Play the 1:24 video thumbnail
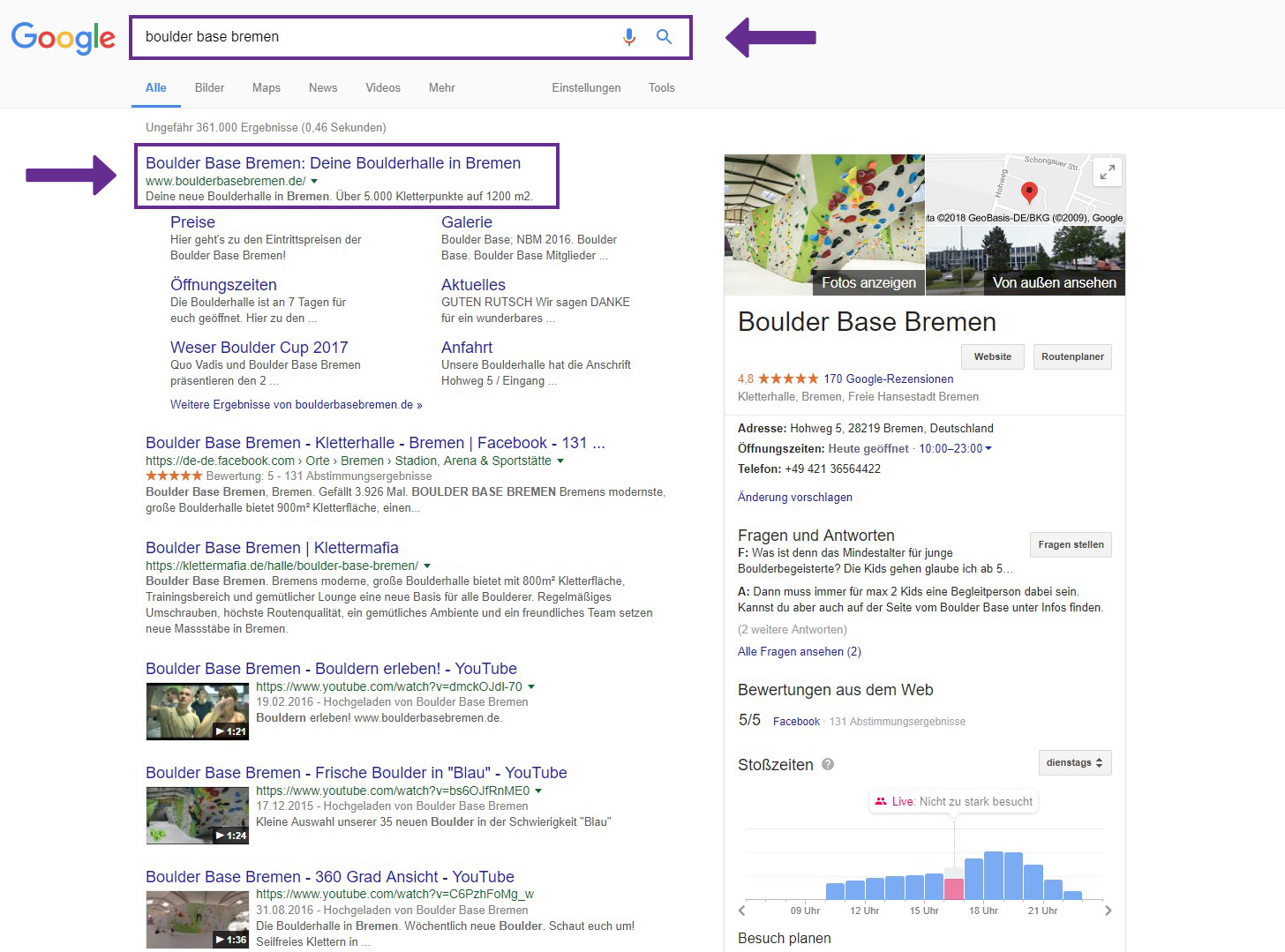This screenshot has height=952, width=1285. tap(197, 815)
